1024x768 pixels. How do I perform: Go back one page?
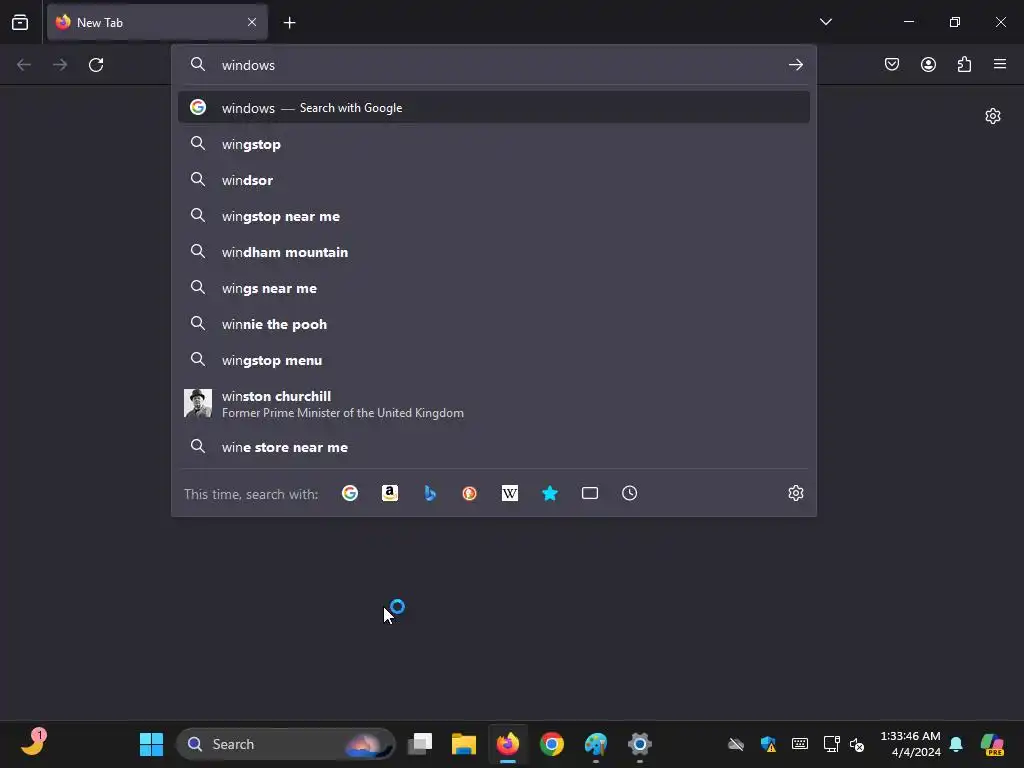point(24,65)
